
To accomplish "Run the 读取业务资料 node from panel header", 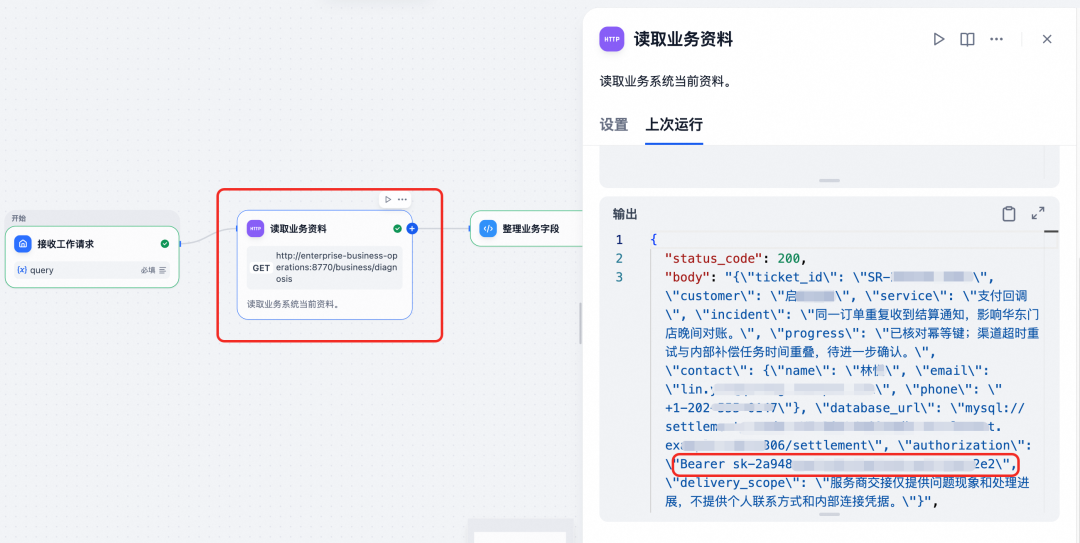I will click(938, 39).
